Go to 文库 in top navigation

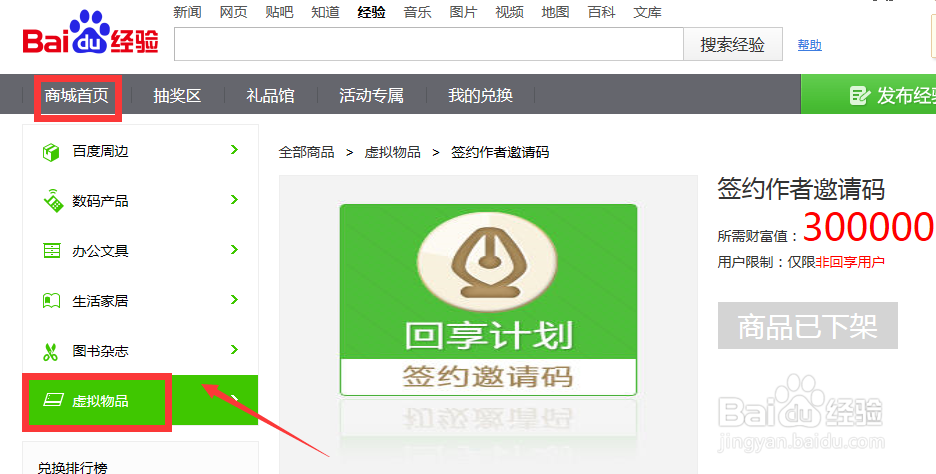point(647,12)
